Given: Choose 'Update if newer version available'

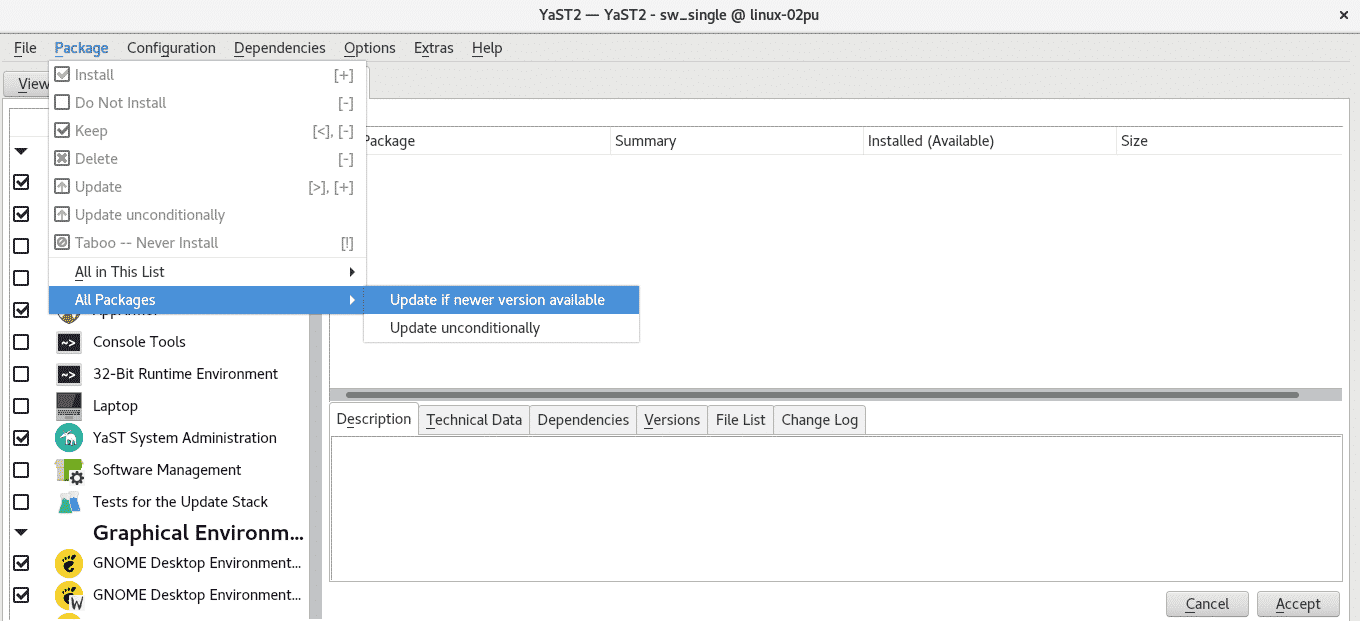Looking at the screenshot, I should coord(501,300).
